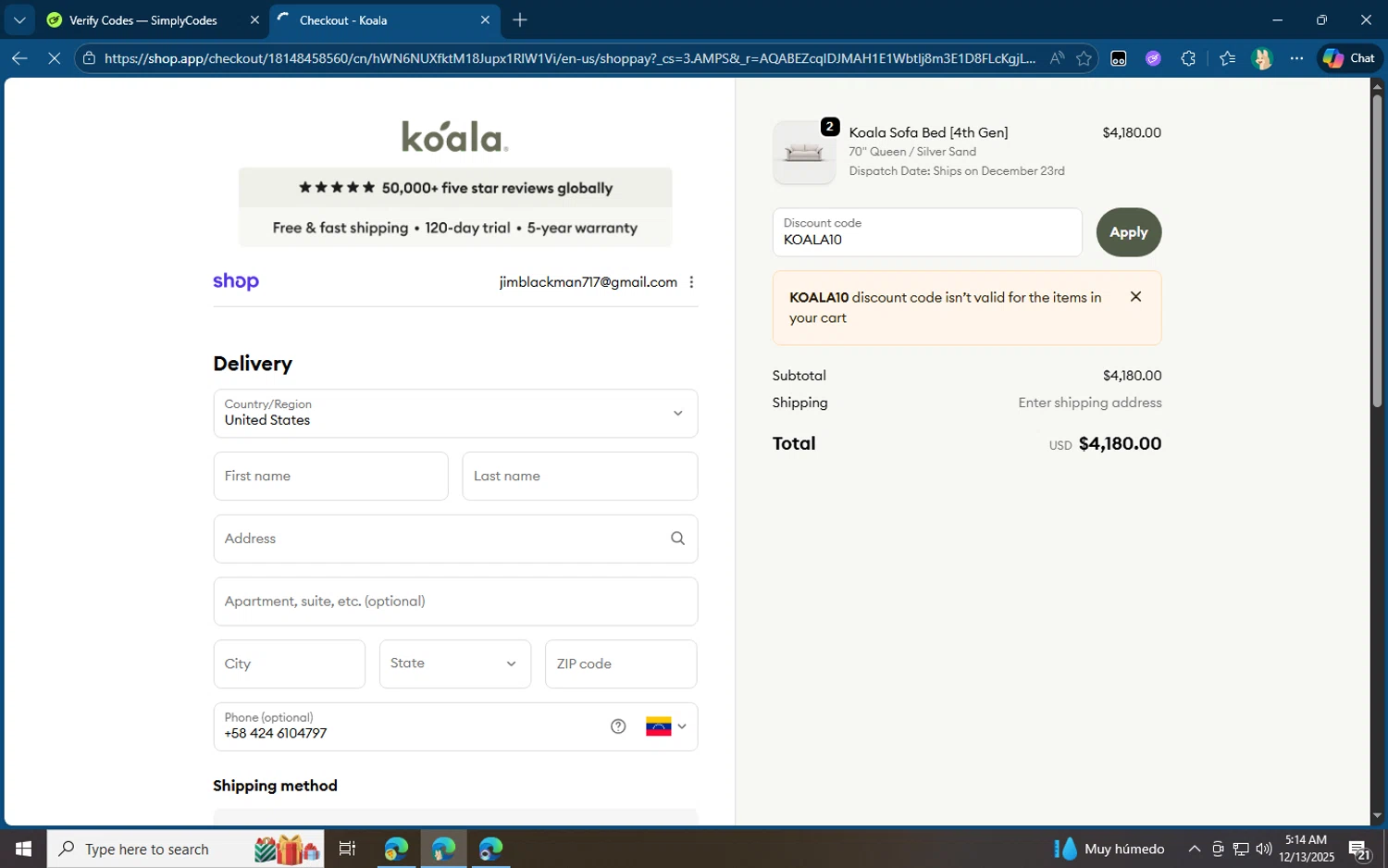
Task: Open Task View on the taskbar
Action: click(x=347, y=849)
